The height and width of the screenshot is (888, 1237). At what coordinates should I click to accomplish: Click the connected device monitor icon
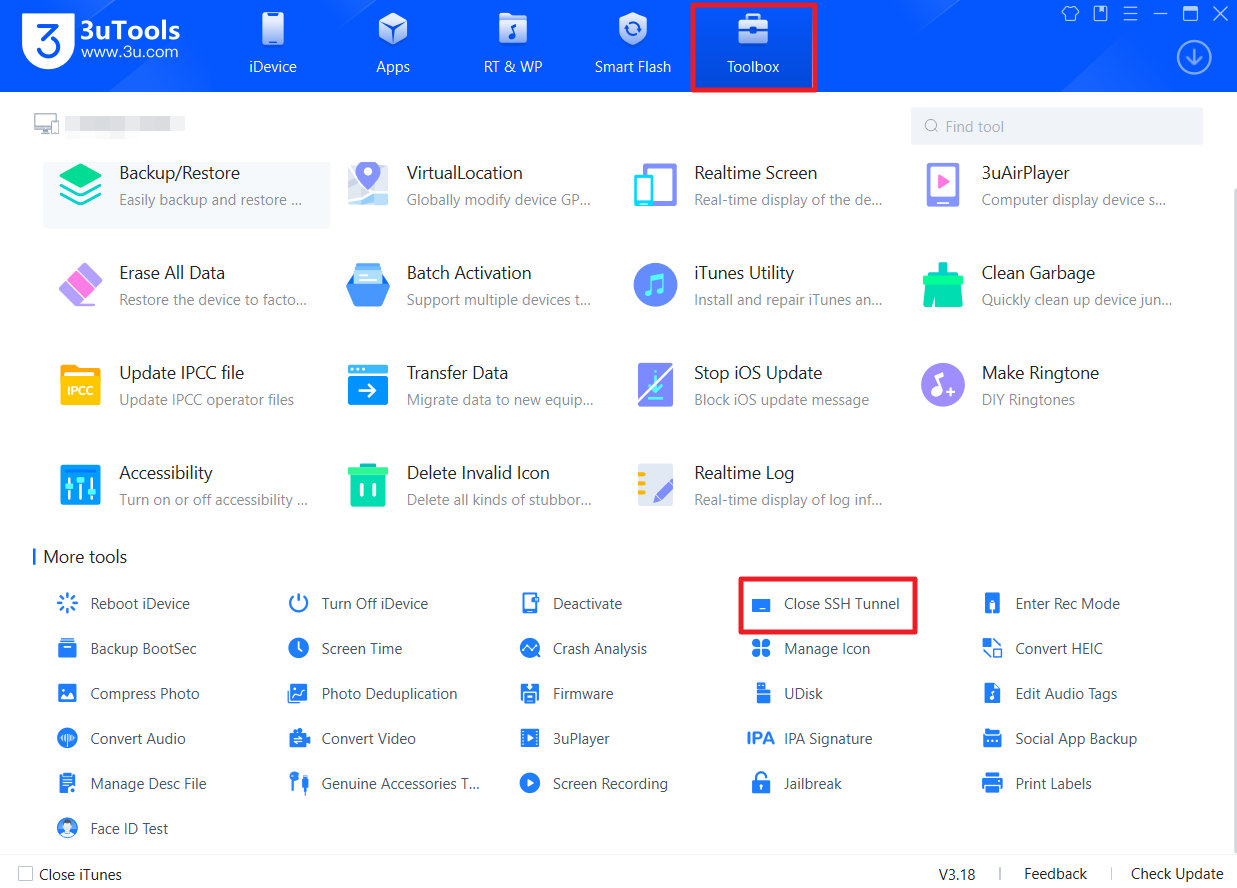[46, 124]
